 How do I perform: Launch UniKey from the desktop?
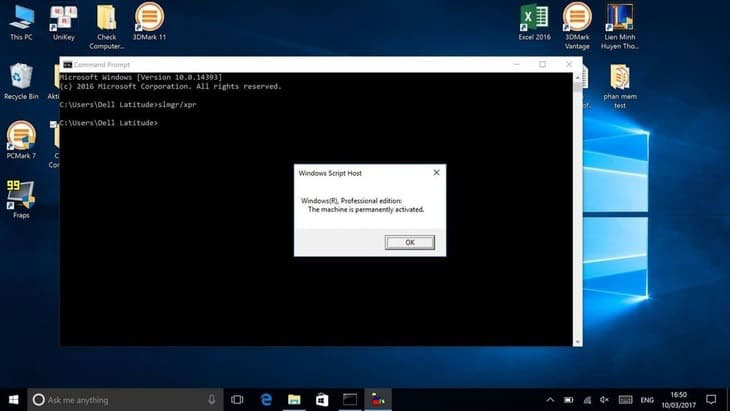click(64, 22)
